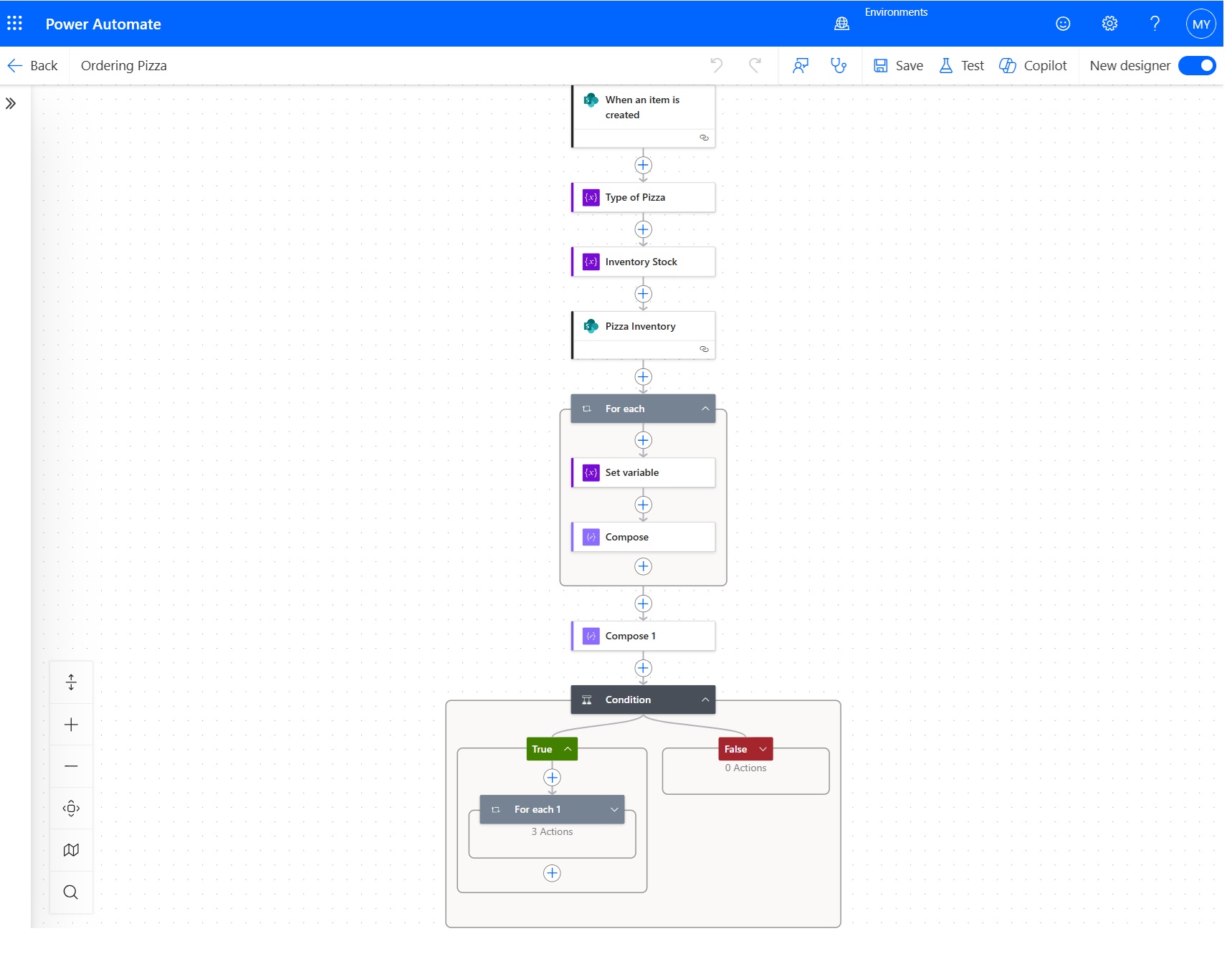
Task: Expand the For each 1 loop
Action: (614, 809)
